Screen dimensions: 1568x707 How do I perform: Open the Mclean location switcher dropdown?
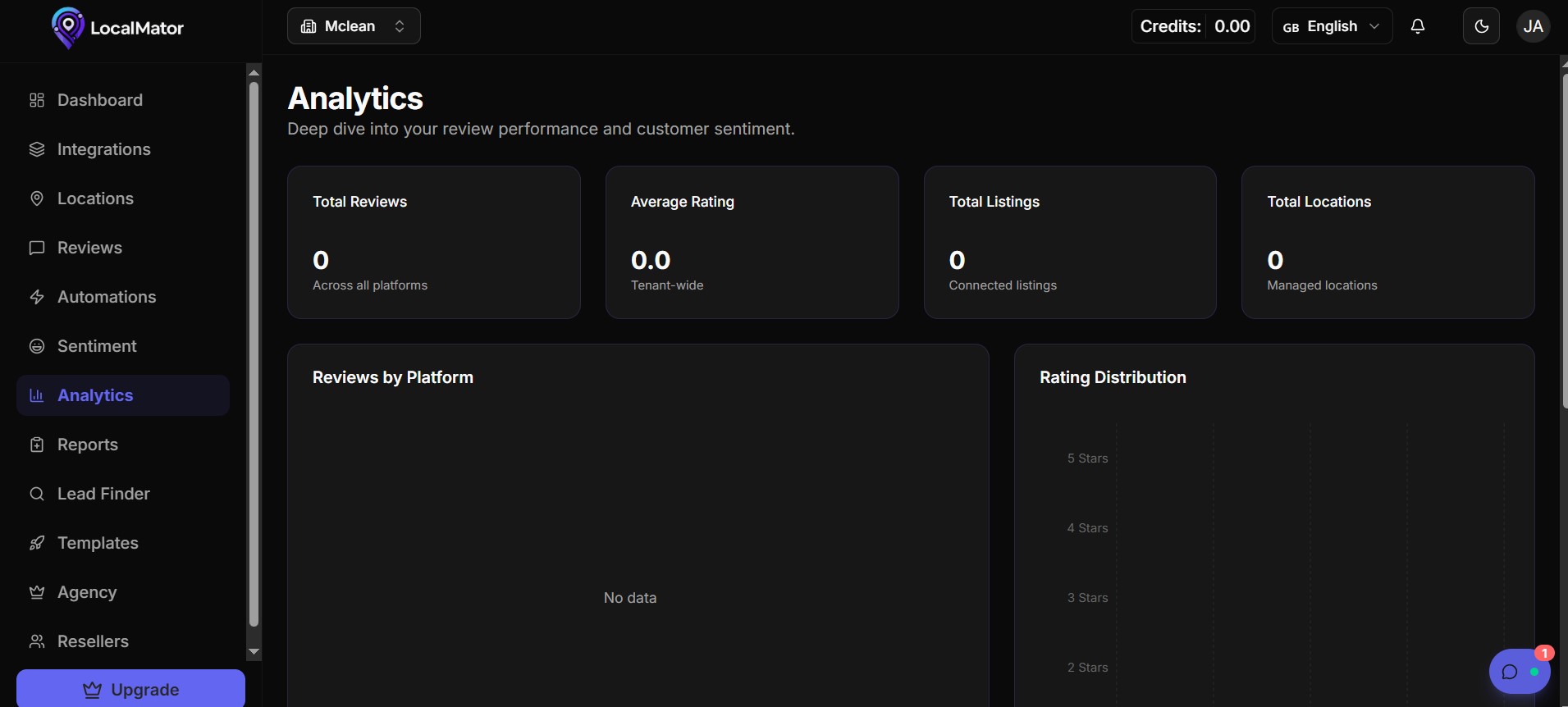354,26
